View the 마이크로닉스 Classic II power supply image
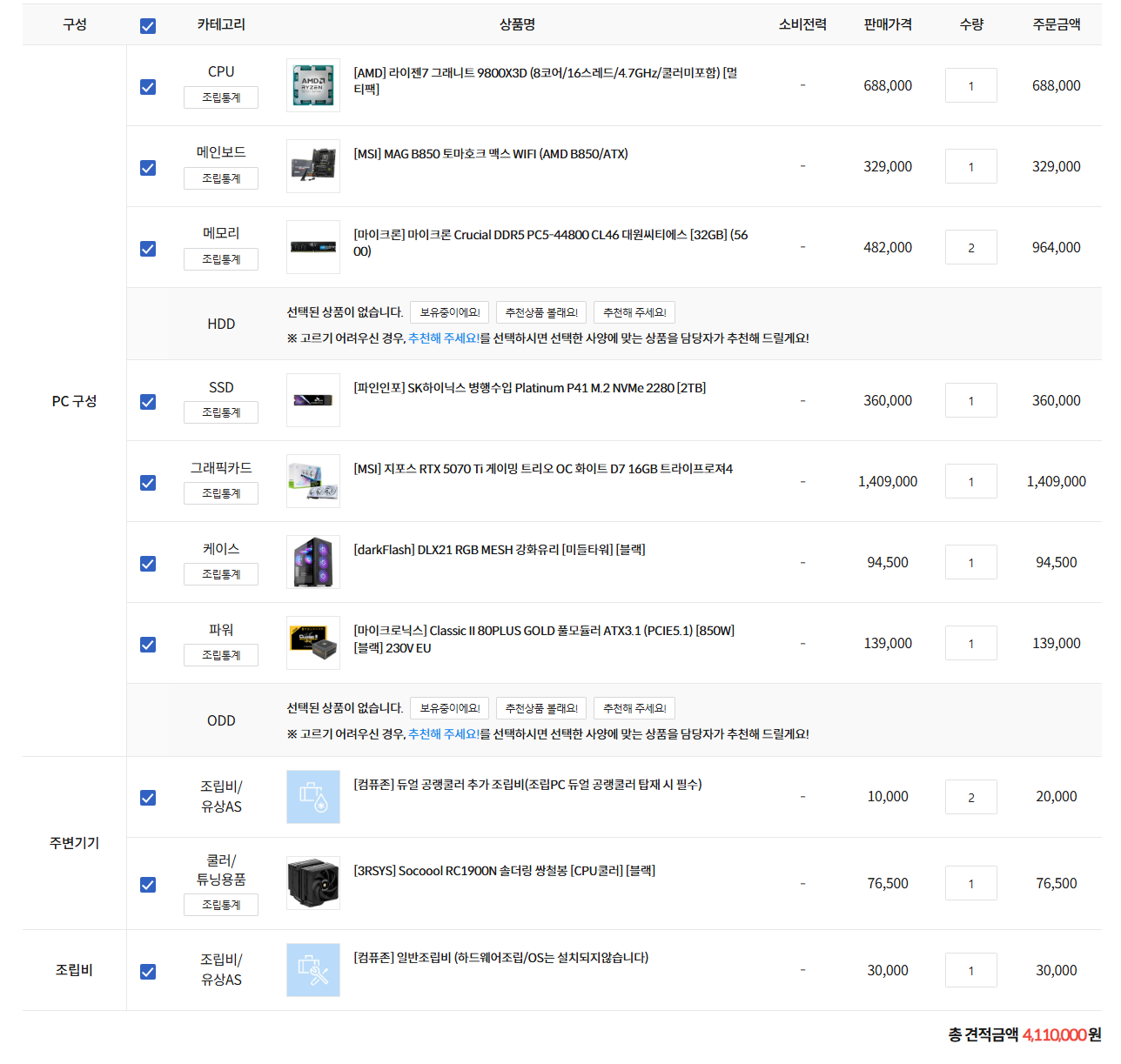 (313, 643)
